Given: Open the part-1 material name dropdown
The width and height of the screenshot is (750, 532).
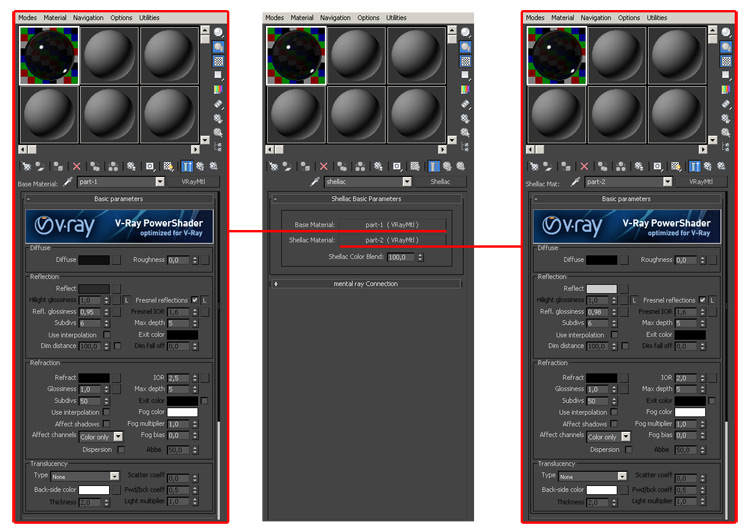Looking at the screenshot, I should [159, 182].
